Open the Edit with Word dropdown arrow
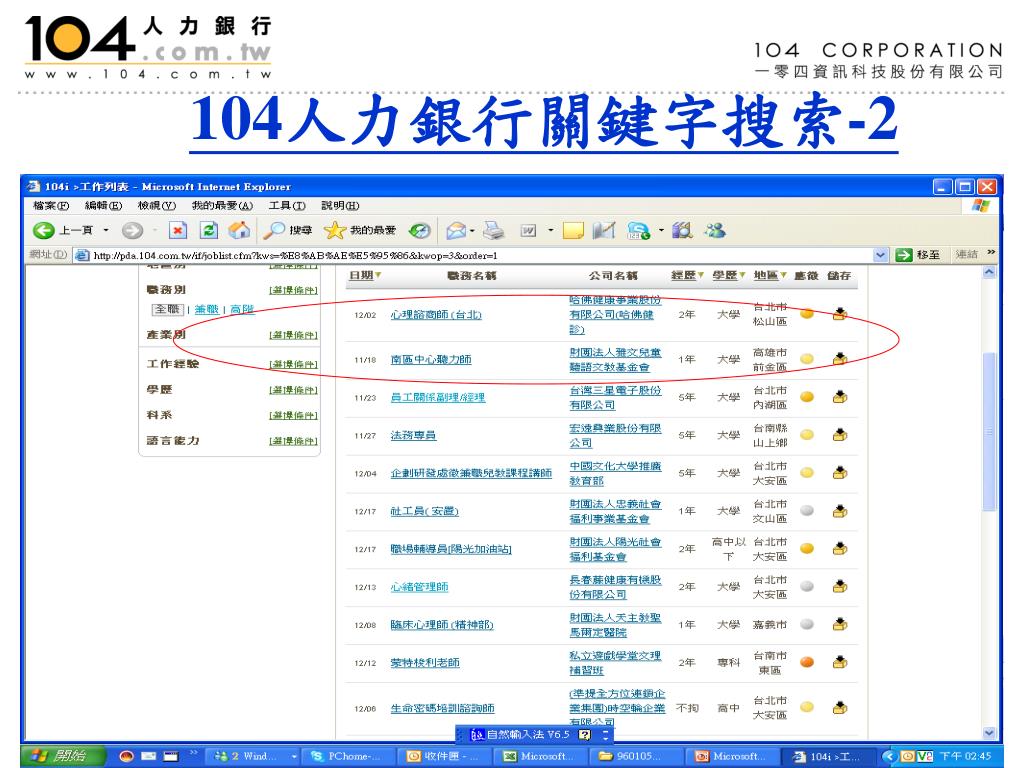The height and width of the screenshot is (768, 1024). 551,231
